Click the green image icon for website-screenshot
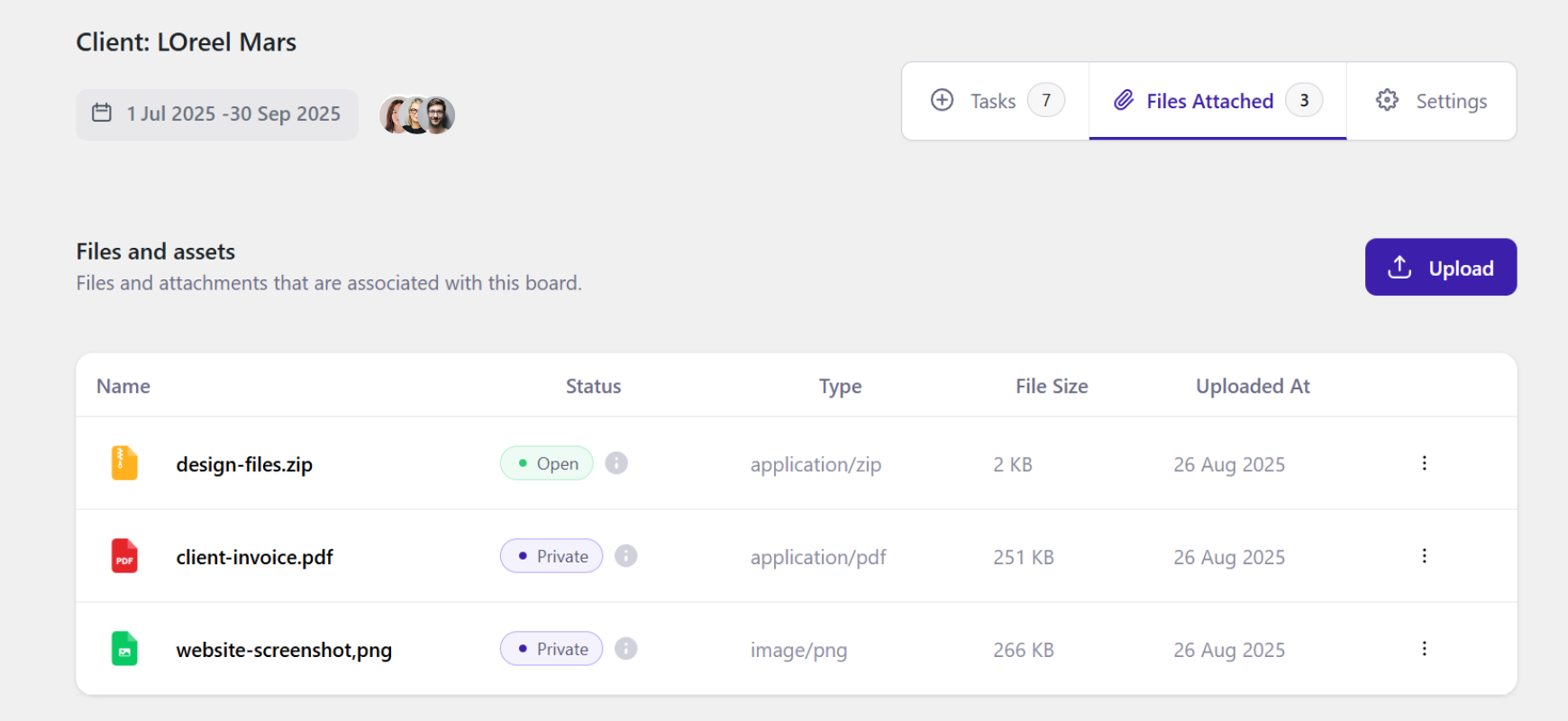 (x=124, y=649)
